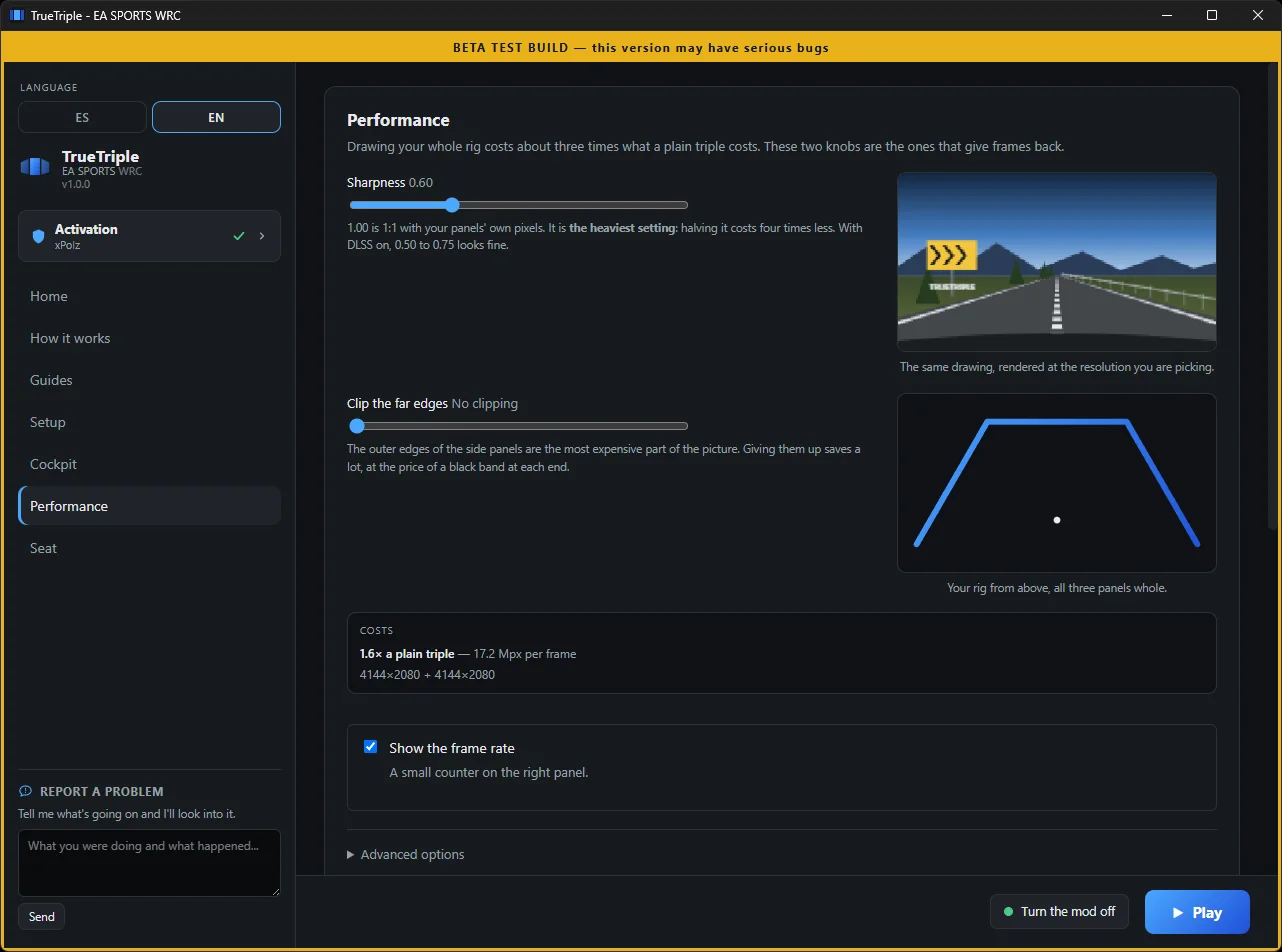The width and height of the screenshot is (1282, 952).
Task: Expand the Advanced options section
Action: [406, 854]
